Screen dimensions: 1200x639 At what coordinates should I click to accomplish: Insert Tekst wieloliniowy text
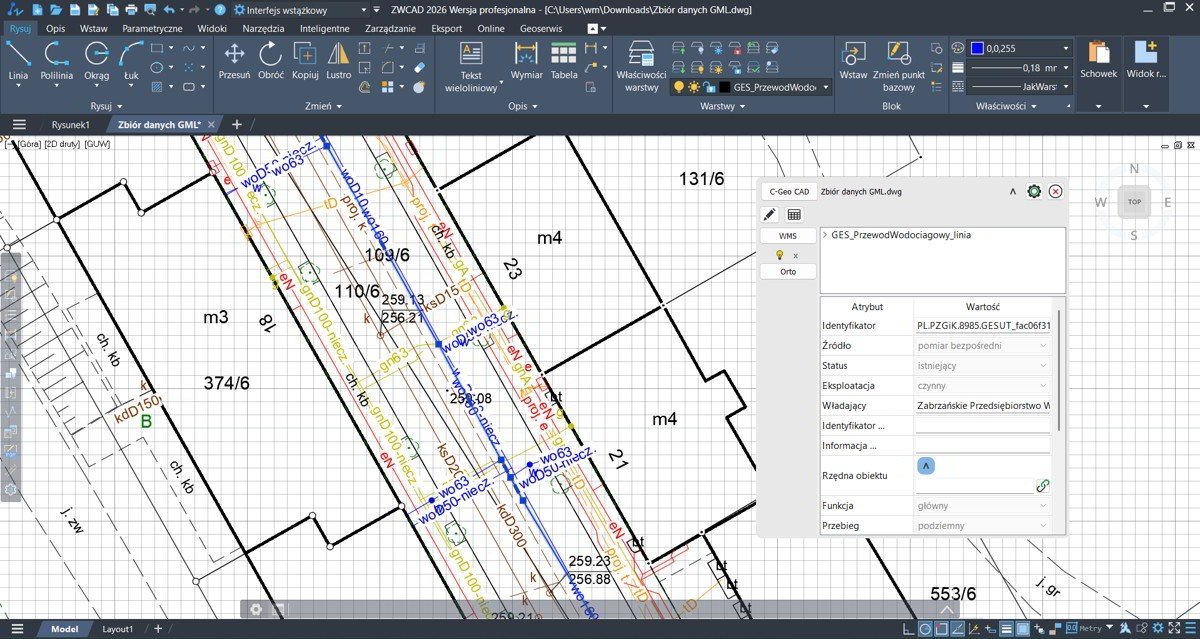471,67
